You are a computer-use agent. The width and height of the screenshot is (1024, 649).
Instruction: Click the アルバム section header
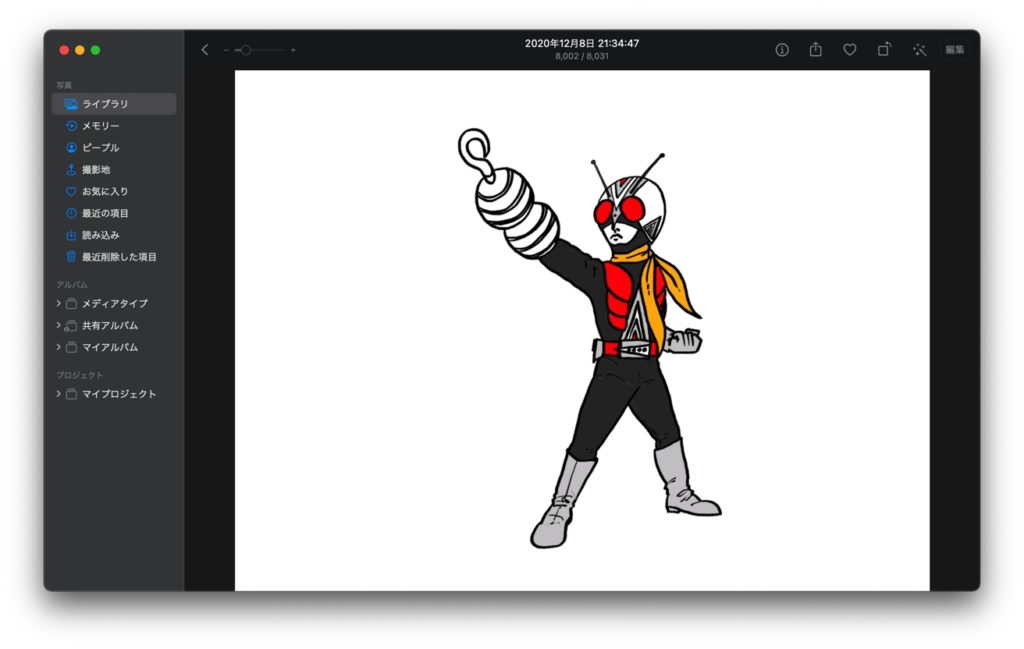[x=72, y=285]
